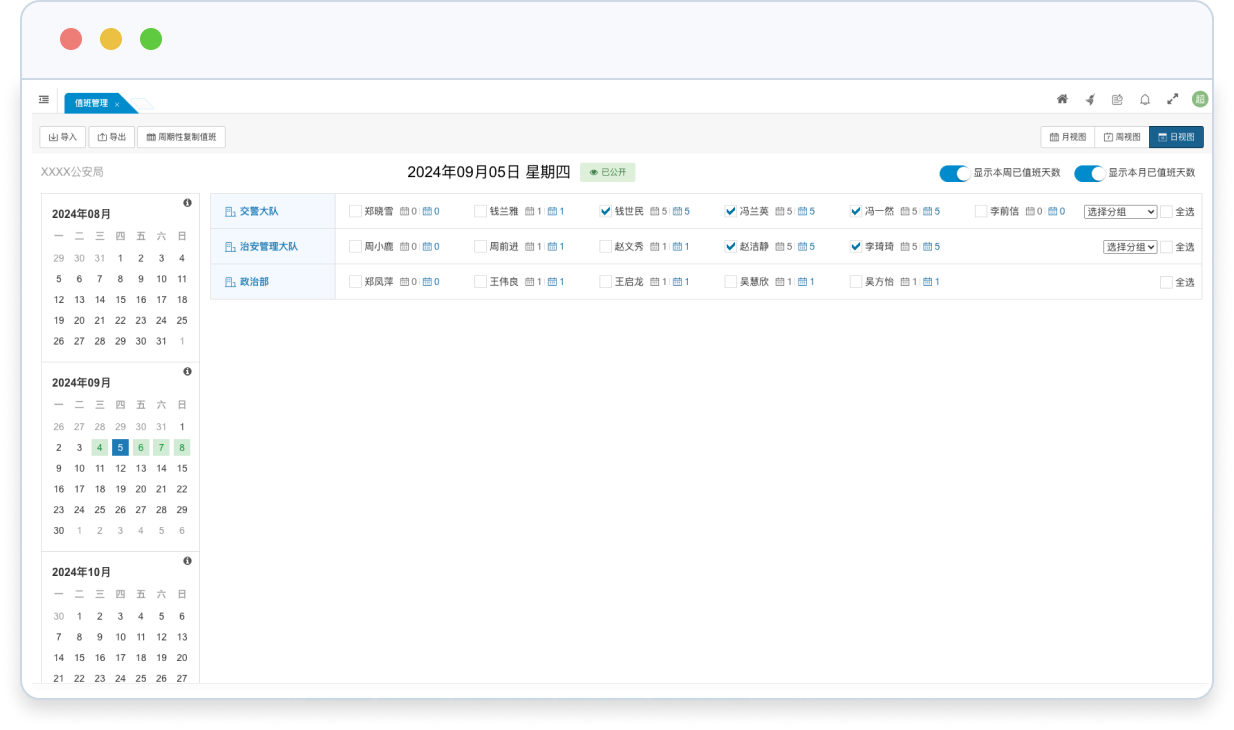Screen dimensions: 1234x730
Task: Open 选择分组 dropdown in 治安管理大队 row
Action: coord(1130,247)
